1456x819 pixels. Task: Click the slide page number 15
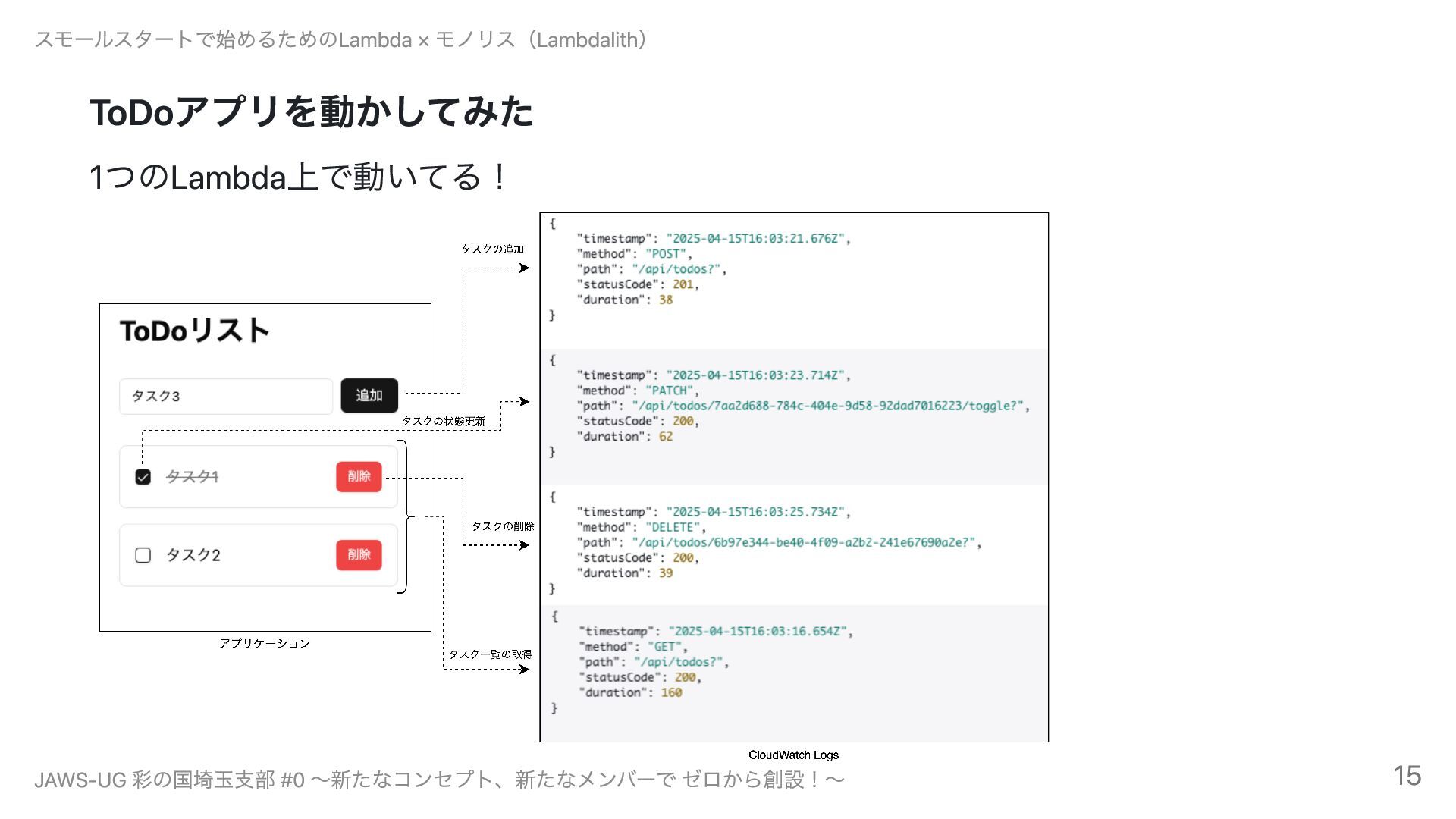[1406, 776]
